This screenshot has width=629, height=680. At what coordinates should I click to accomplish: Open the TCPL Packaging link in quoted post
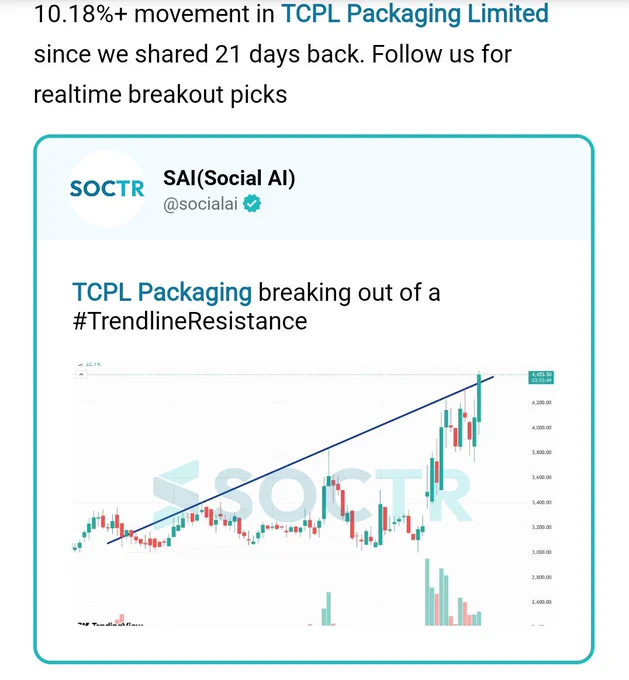pyautogui.click(x=162, y=292)
